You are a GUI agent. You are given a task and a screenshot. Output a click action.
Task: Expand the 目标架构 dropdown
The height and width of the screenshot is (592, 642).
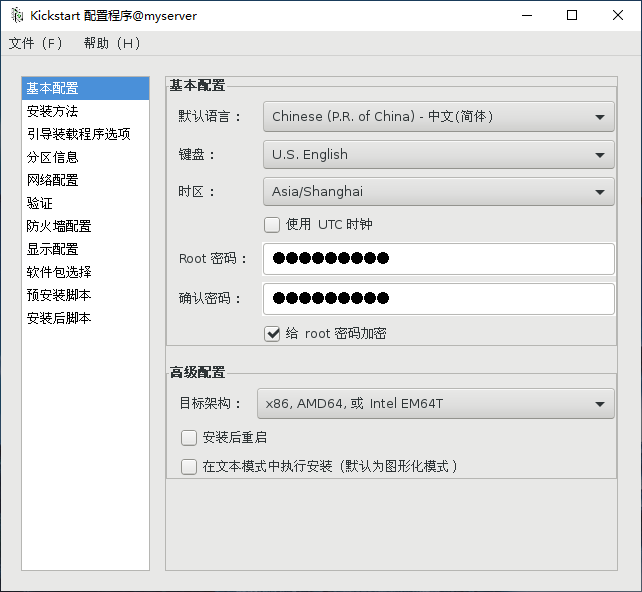pyautogui.click(x=436, y=404)
